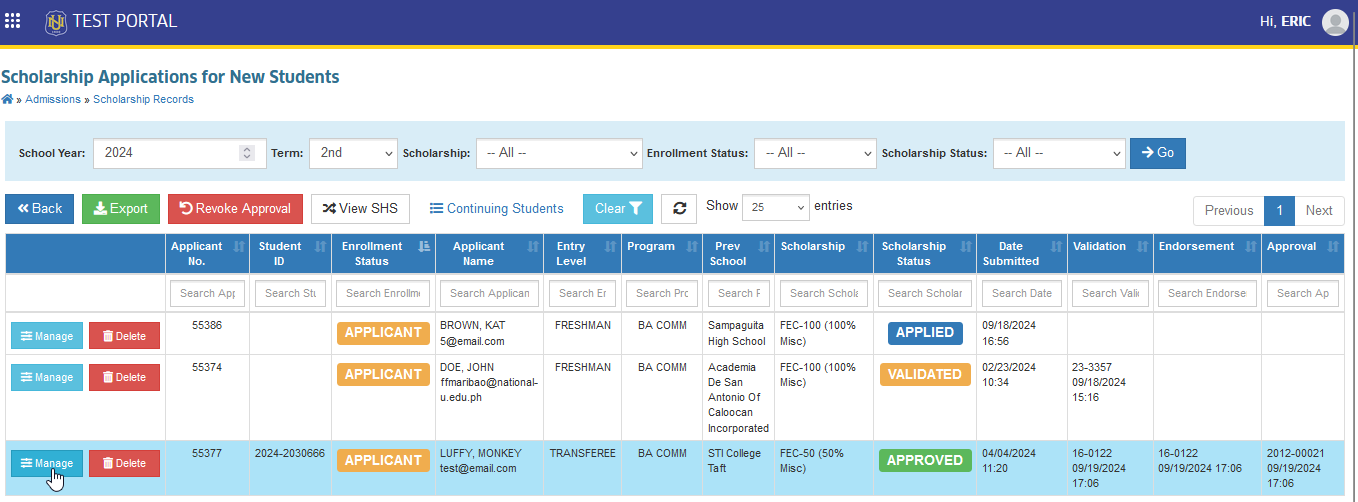Click the university logo beside TEST PORTAL
The height and width of the screenshot is (502, 1358).
[56, 21]
